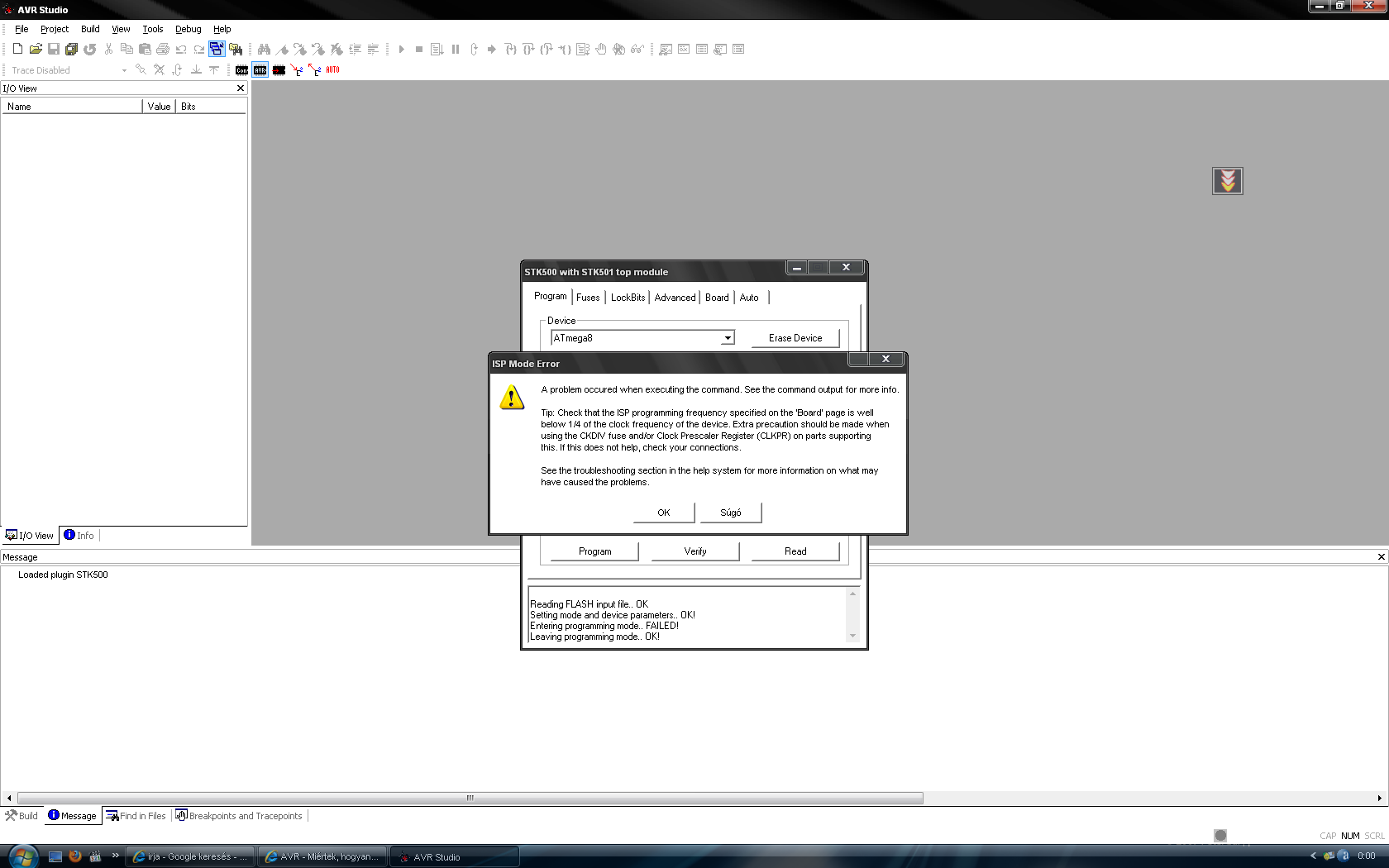
Task: Switch to the Info tab in left panel
Action: 79,536
